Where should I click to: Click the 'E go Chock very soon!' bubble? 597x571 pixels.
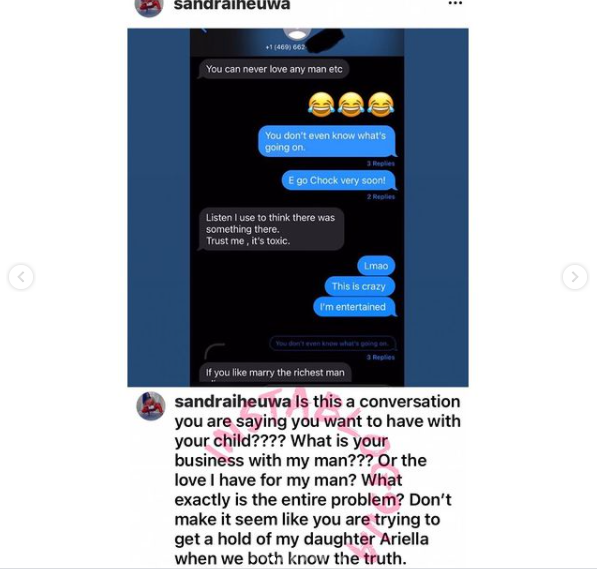(338, 180)
